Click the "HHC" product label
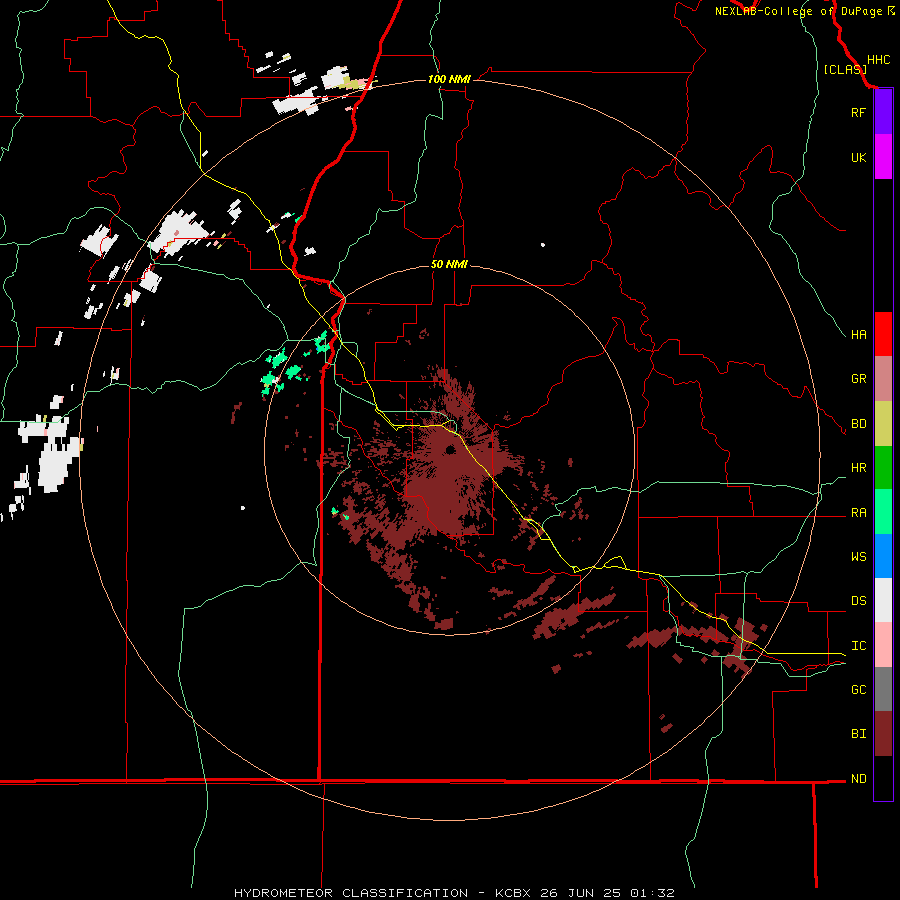Screen dimensions: 900x900 click(x=878, y=60)
